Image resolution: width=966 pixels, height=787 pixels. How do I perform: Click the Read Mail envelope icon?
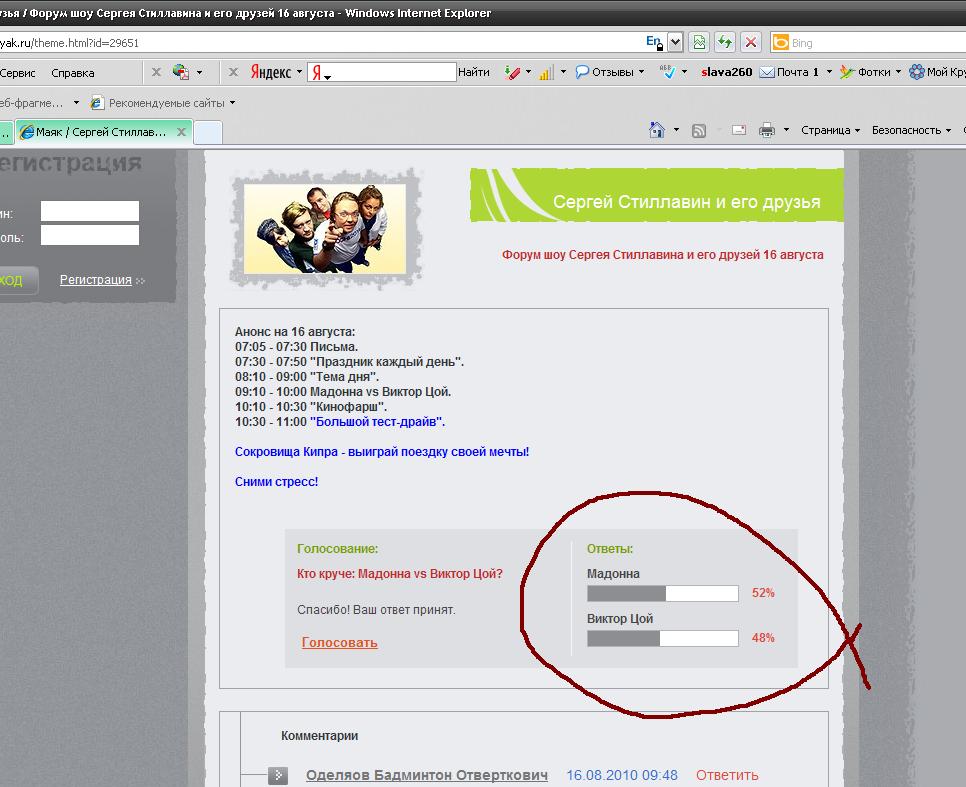pyautogui.click(x=739, y=130)
